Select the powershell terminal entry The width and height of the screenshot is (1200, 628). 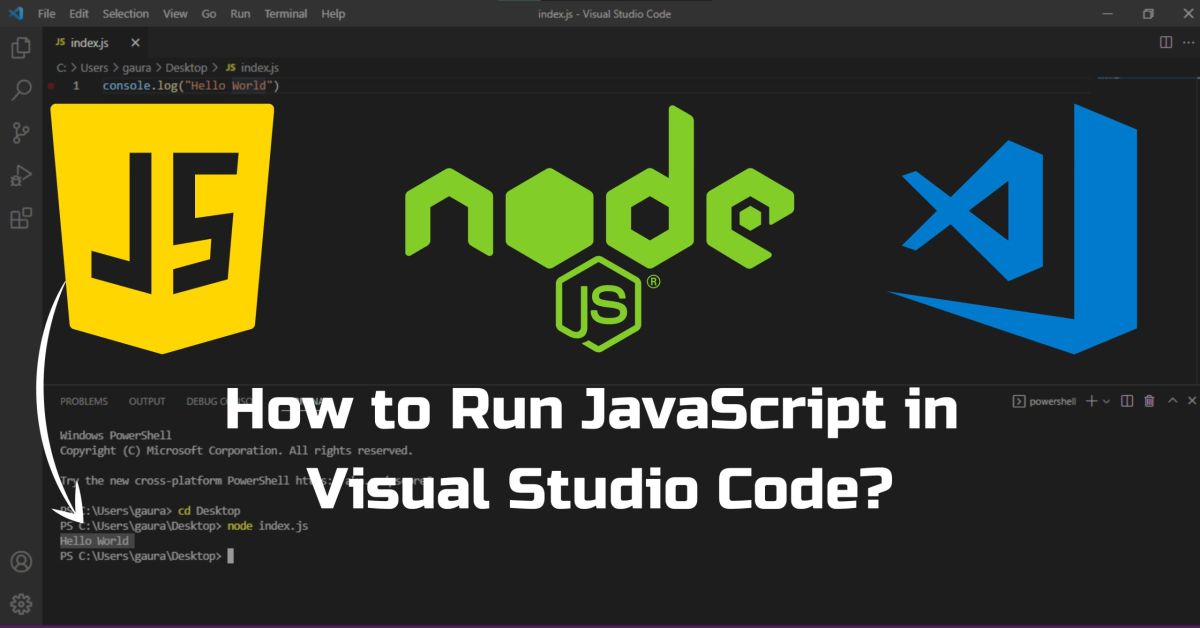[1043, 400]
